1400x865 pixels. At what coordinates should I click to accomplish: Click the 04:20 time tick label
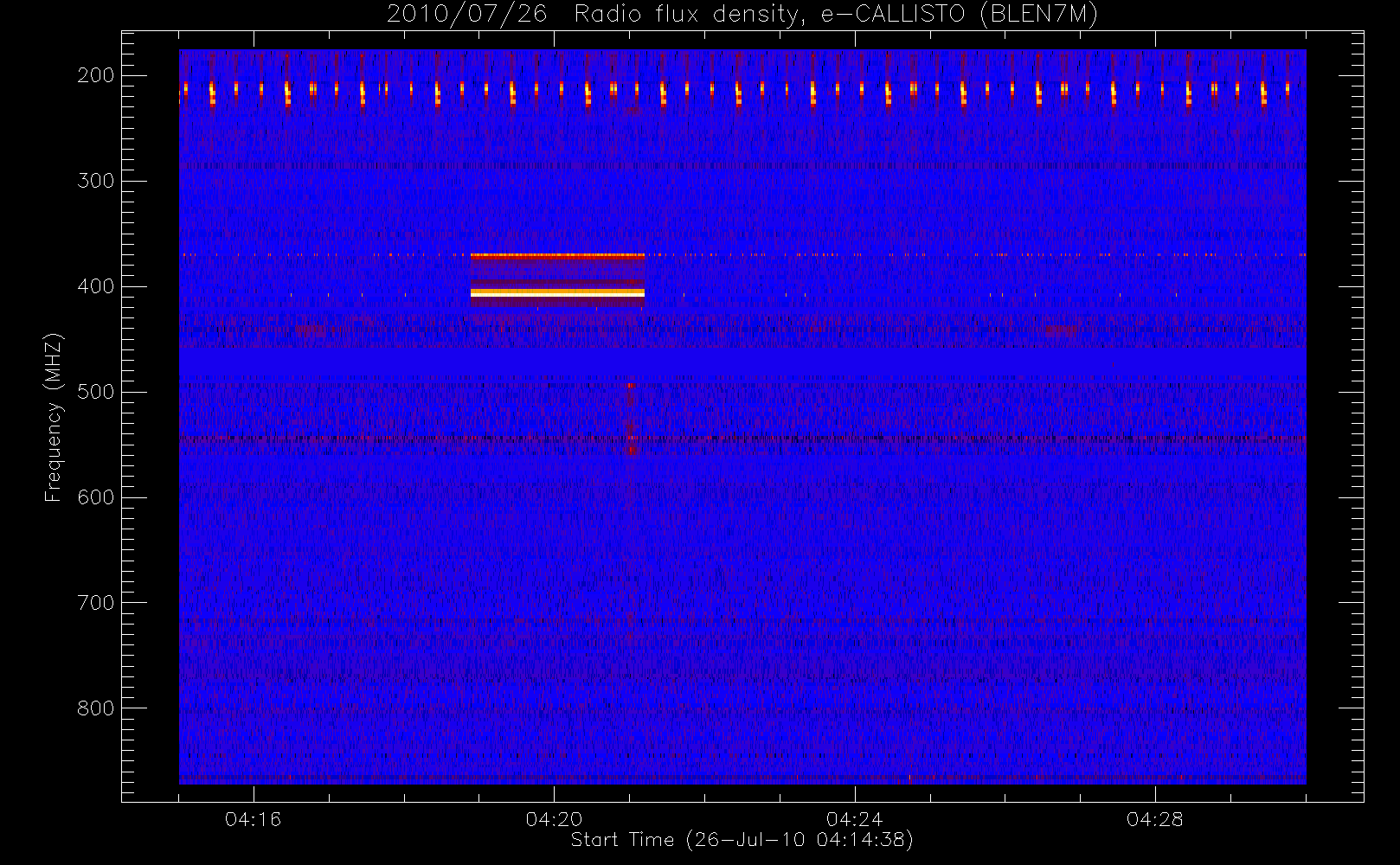tap(554, 819)
